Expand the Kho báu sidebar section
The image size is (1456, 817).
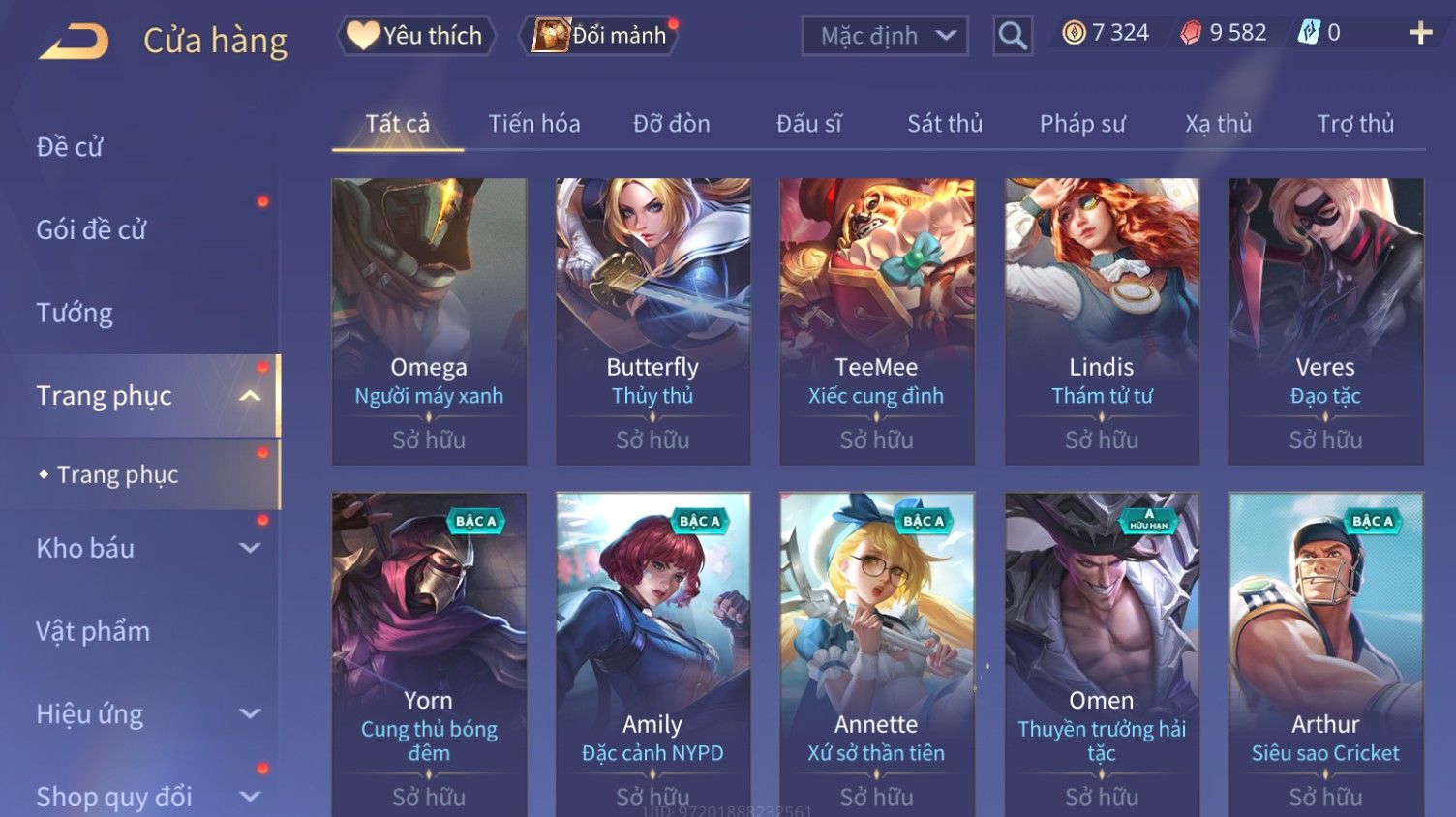pos(250,548)
